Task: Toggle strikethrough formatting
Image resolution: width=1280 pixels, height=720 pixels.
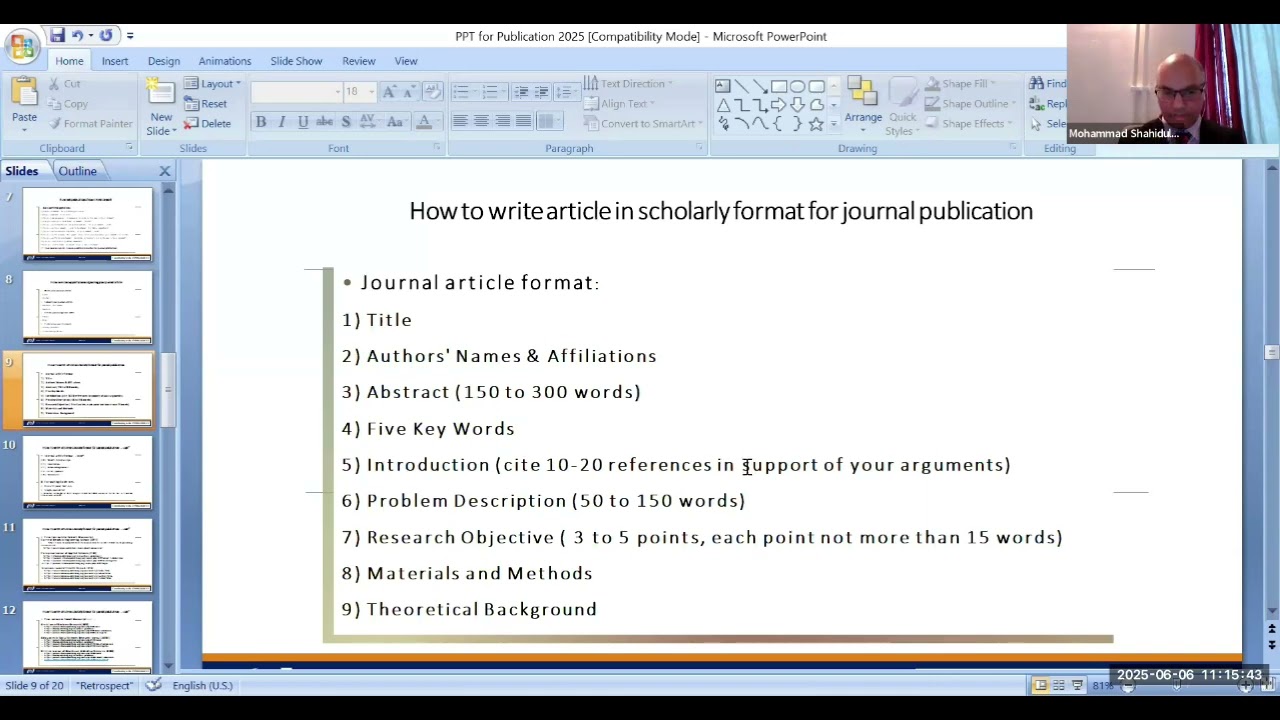Action: point(324,122)
